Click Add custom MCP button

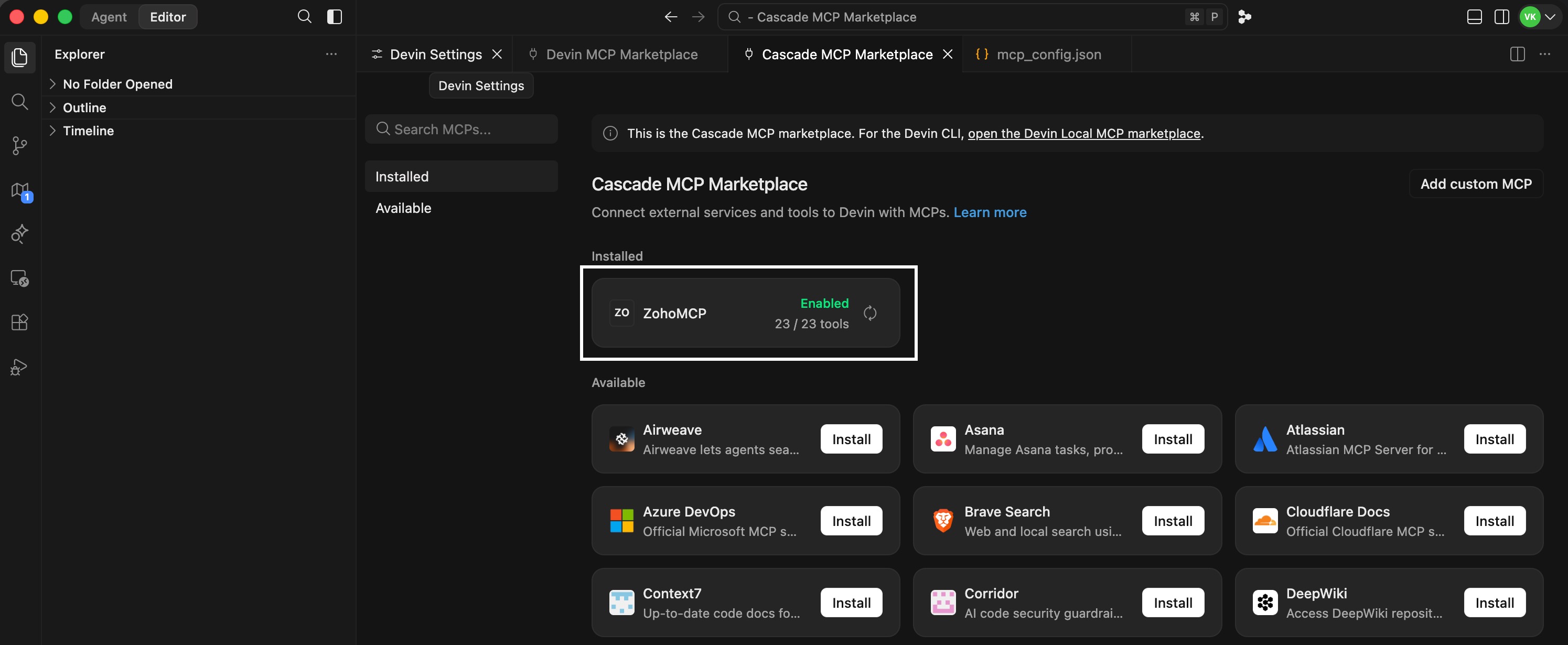click(1476, 184)
